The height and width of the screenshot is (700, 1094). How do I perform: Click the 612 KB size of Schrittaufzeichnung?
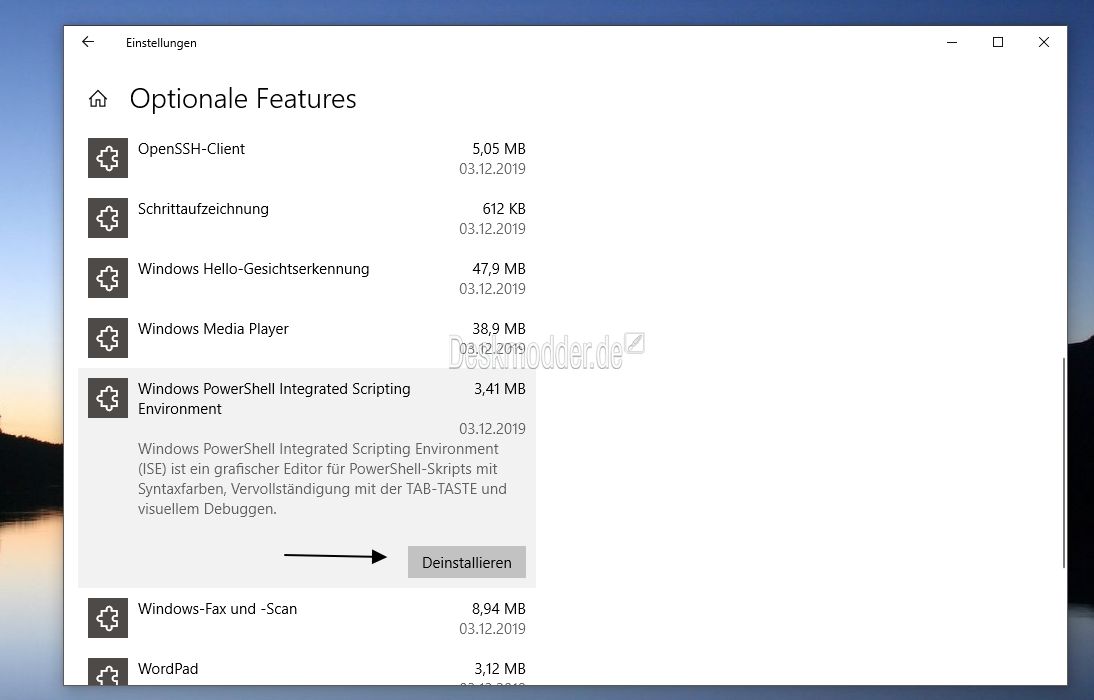tap(504, 209)
